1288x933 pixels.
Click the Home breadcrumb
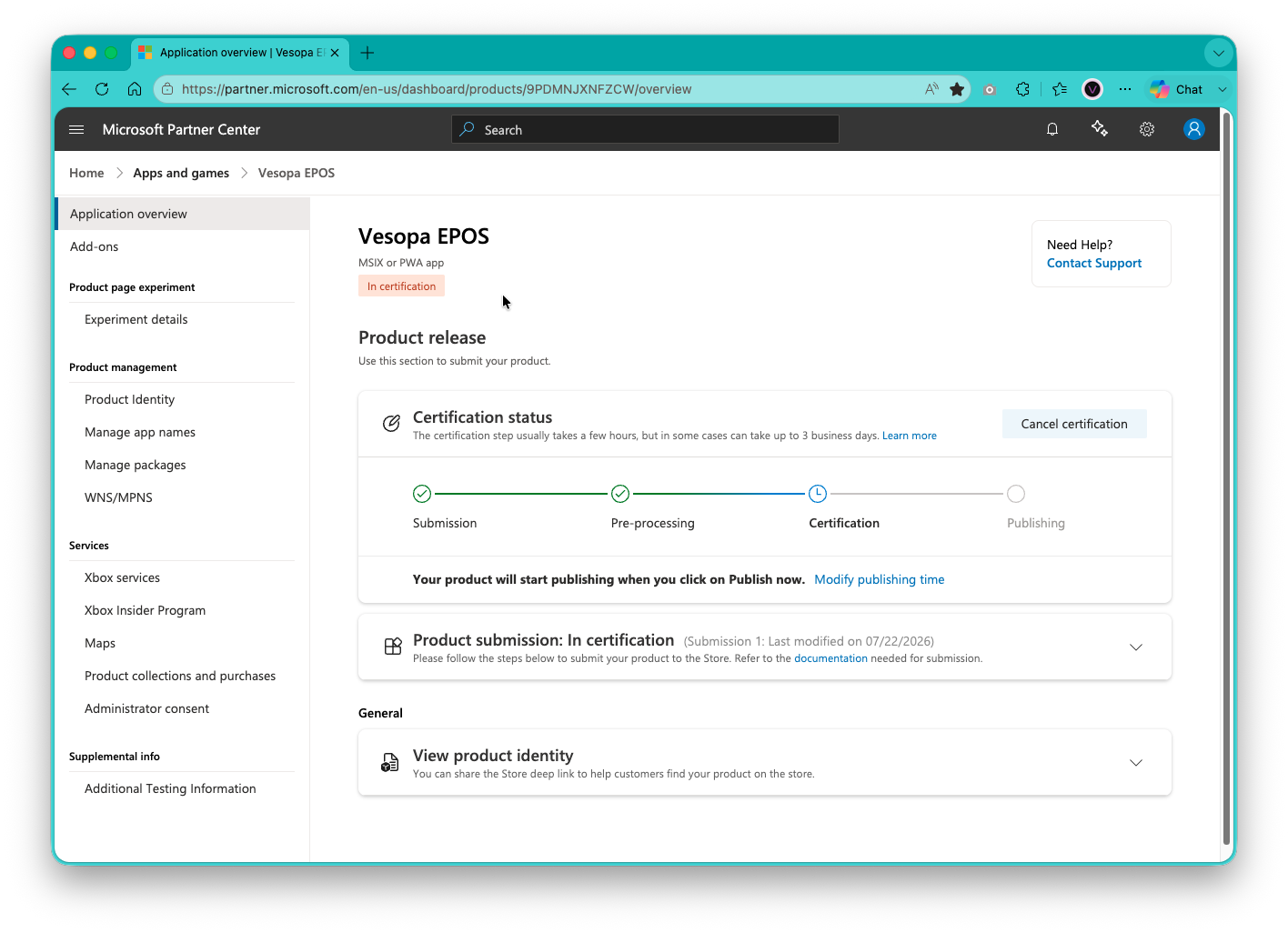click(x=86, y=173)
